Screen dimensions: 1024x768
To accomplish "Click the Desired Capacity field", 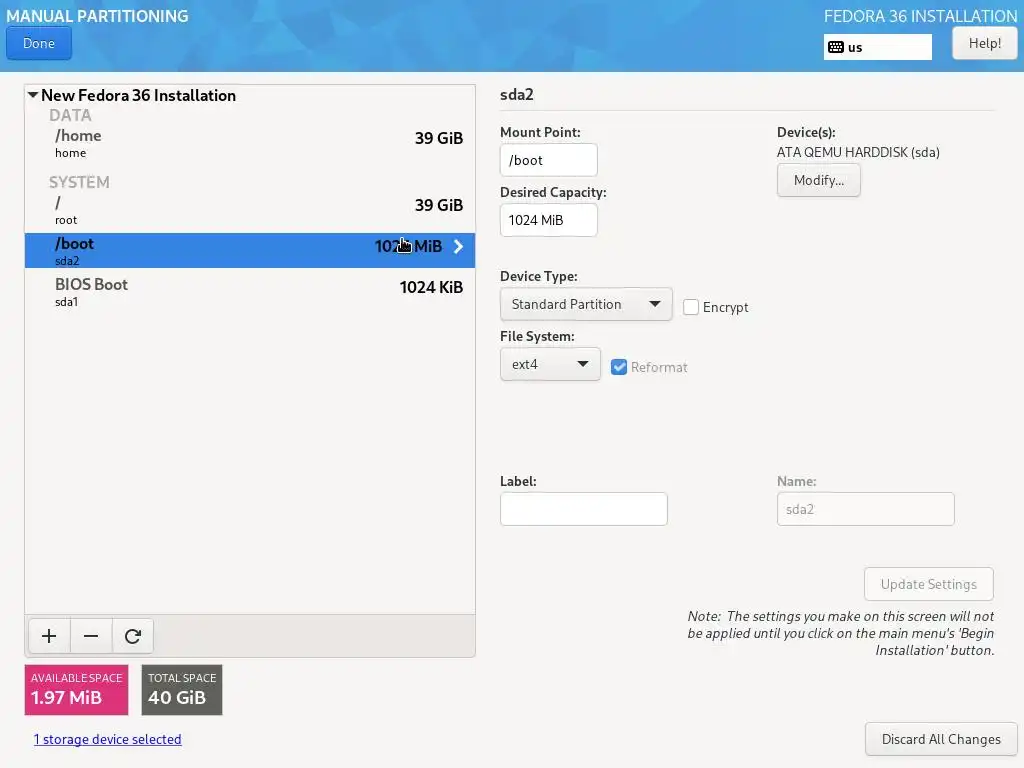I will [x=549, y=220].
